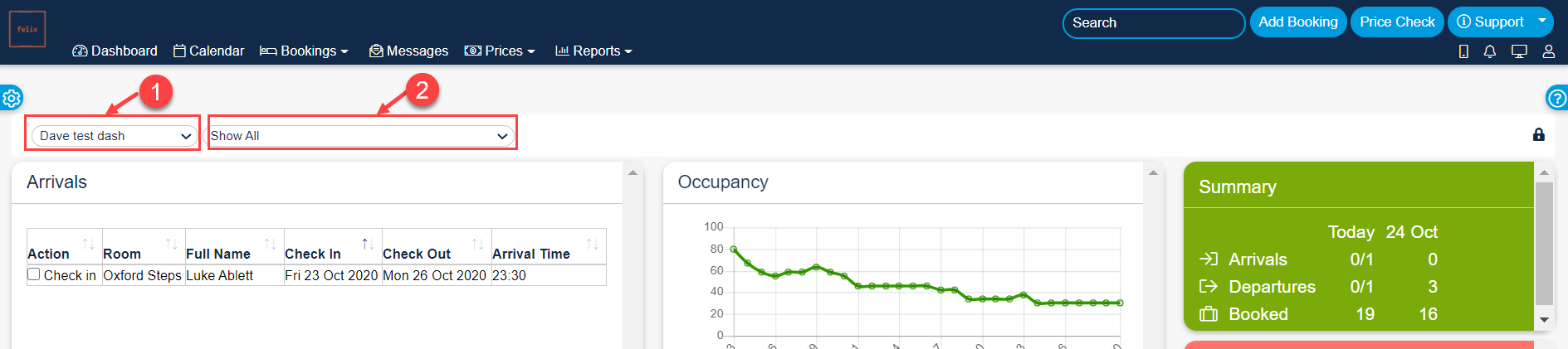Expand the Support dropdown arrow
Image resolution: width=1568 pixels, height=349 pixels.
tap(1542, 22)
